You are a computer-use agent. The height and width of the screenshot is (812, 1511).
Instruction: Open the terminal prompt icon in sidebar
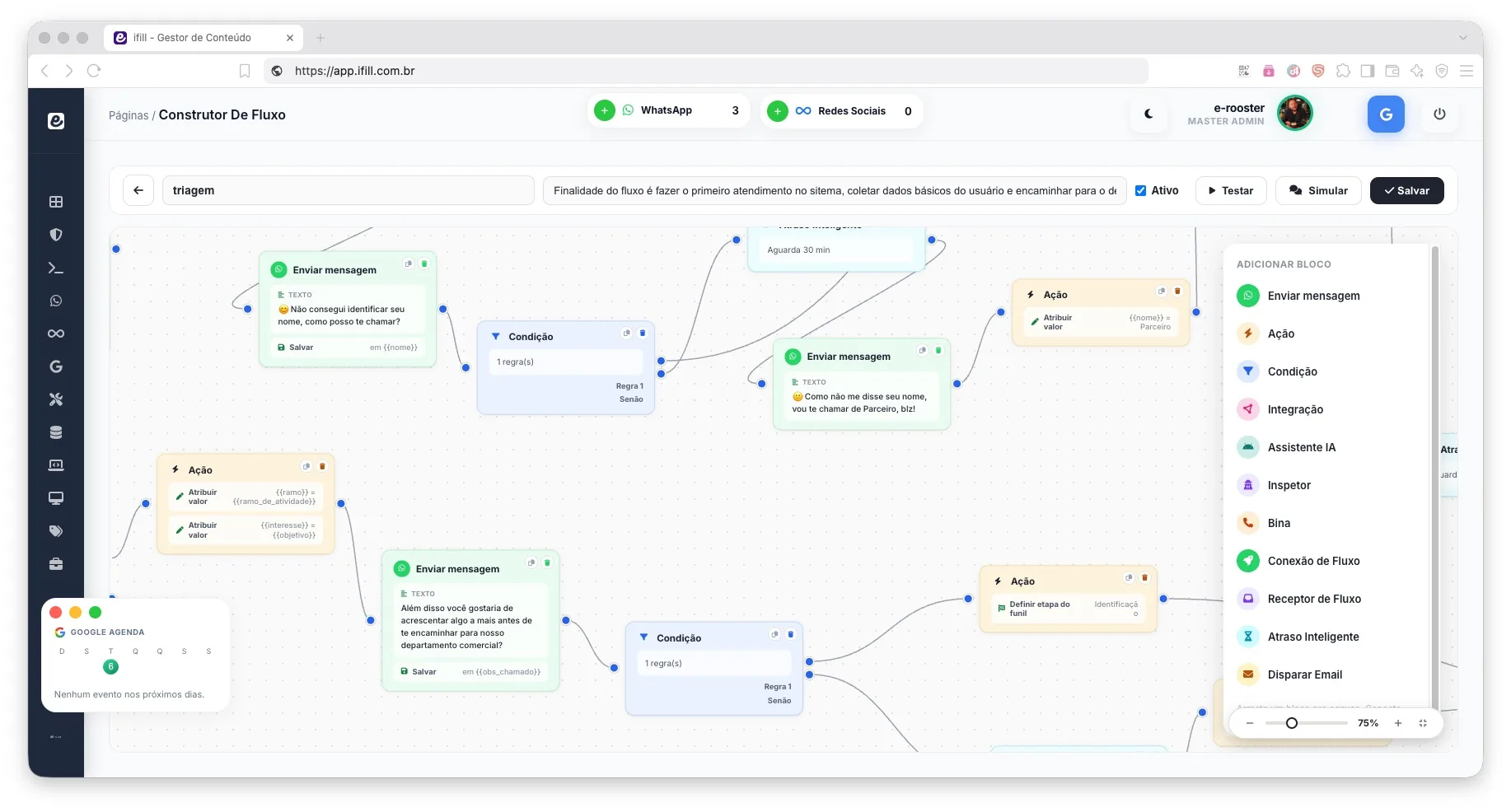56,268
